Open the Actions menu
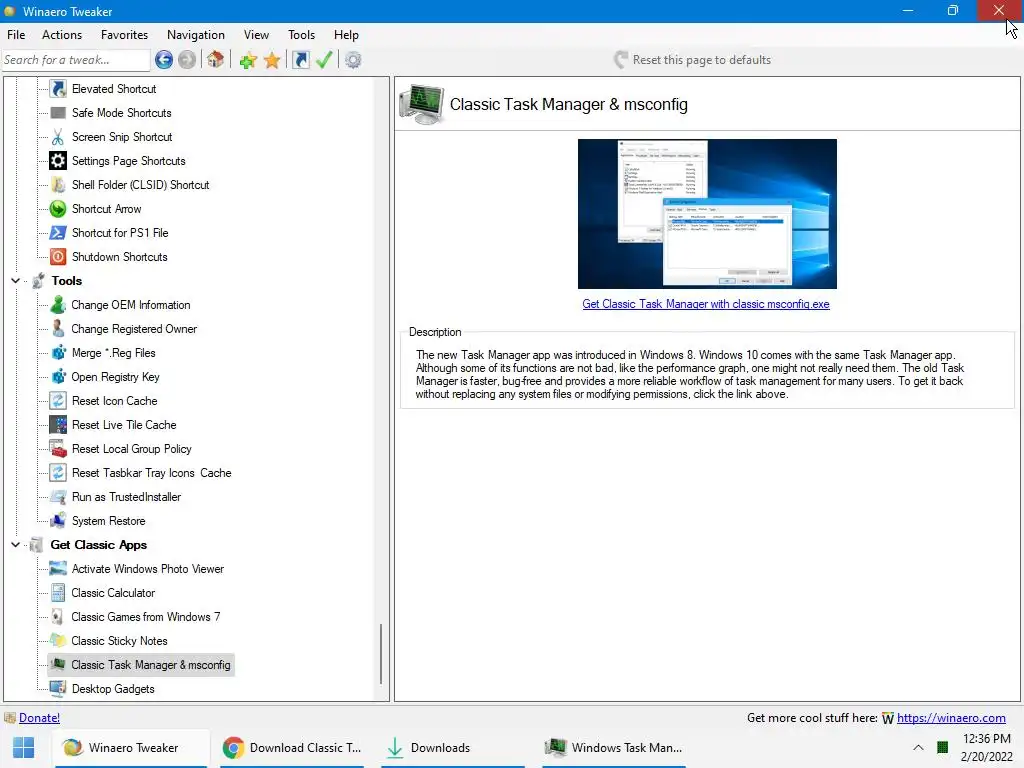Viewport: 1024px width, 768px height. pos(62,35)
